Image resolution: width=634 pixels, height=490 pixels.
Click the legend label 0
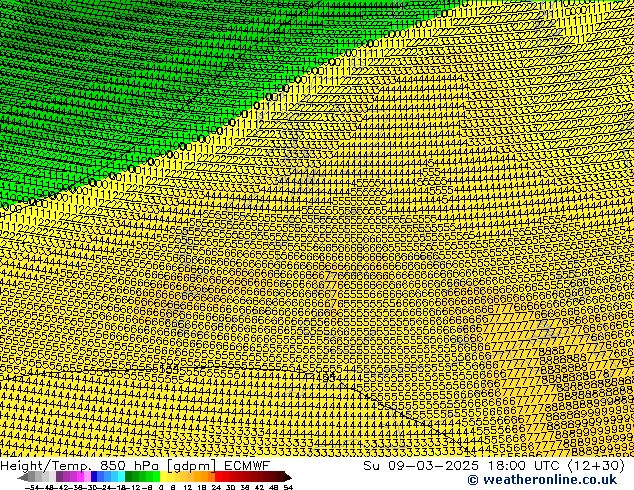pos(161,487)
